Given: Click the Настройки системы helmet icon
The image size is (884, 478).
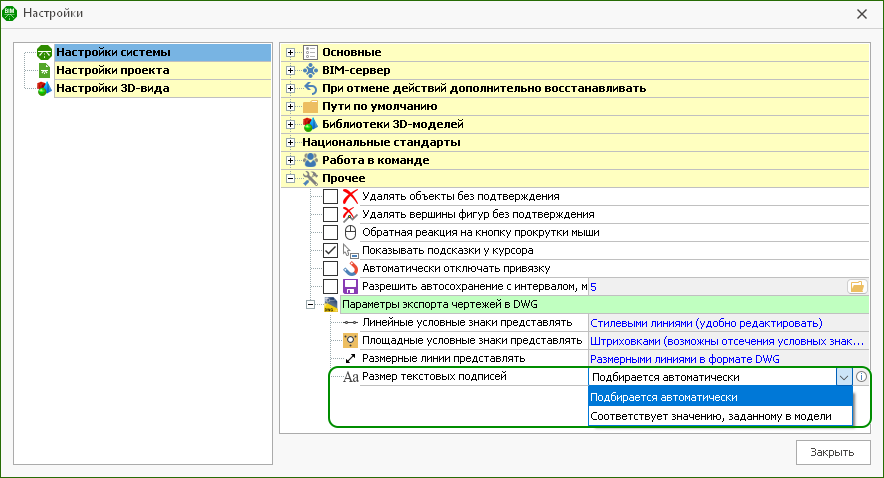Looking at the screenshot, I should click(x=44, y=52).
